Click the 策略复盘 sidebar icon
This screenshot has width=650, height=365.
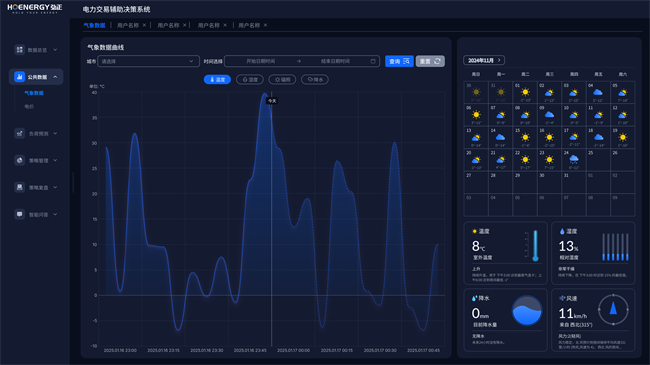(x=19, y=187)
